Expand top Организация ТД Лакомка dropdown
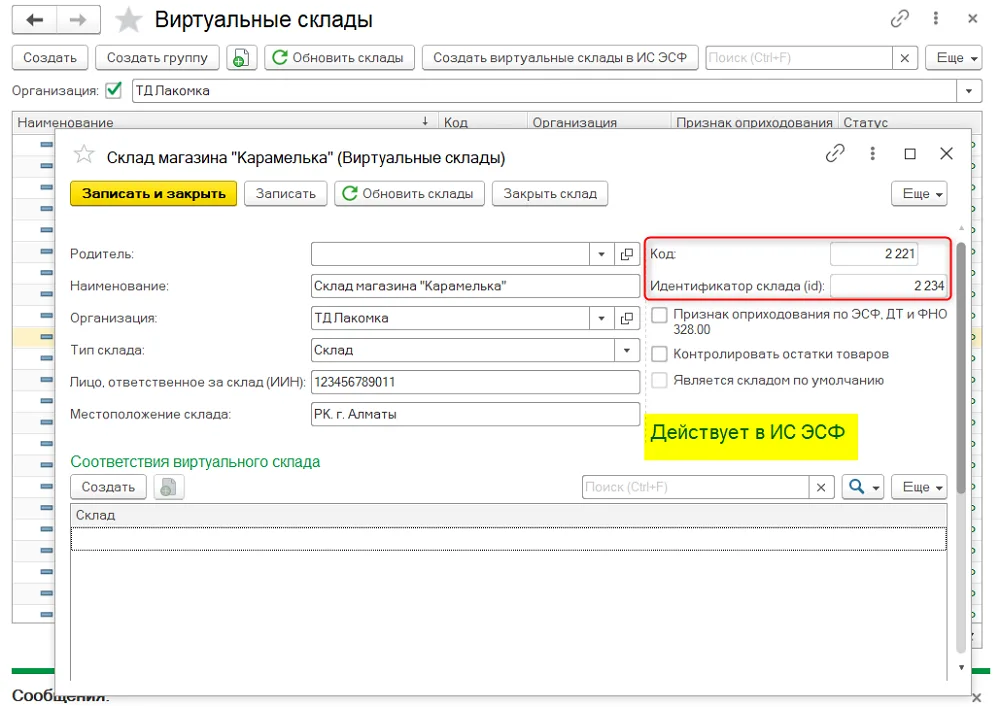 click(969, 91)
